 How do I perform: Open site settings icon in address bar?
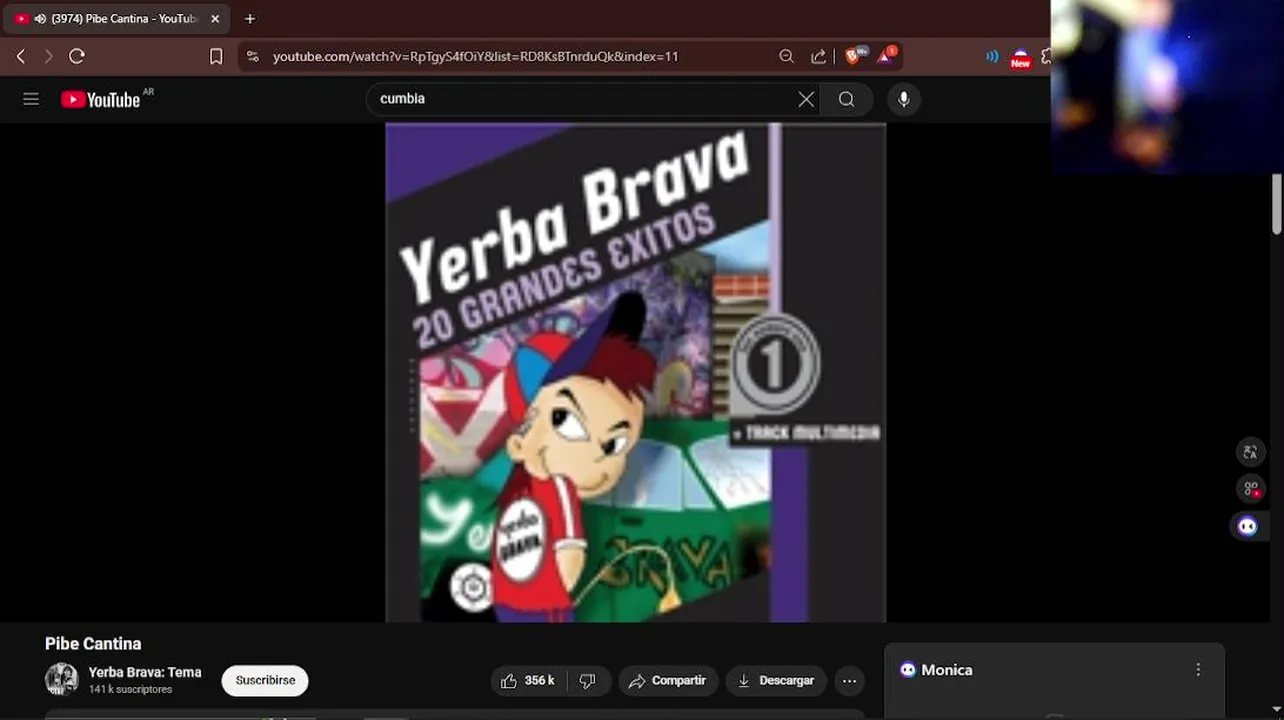[x=252, y=57]
